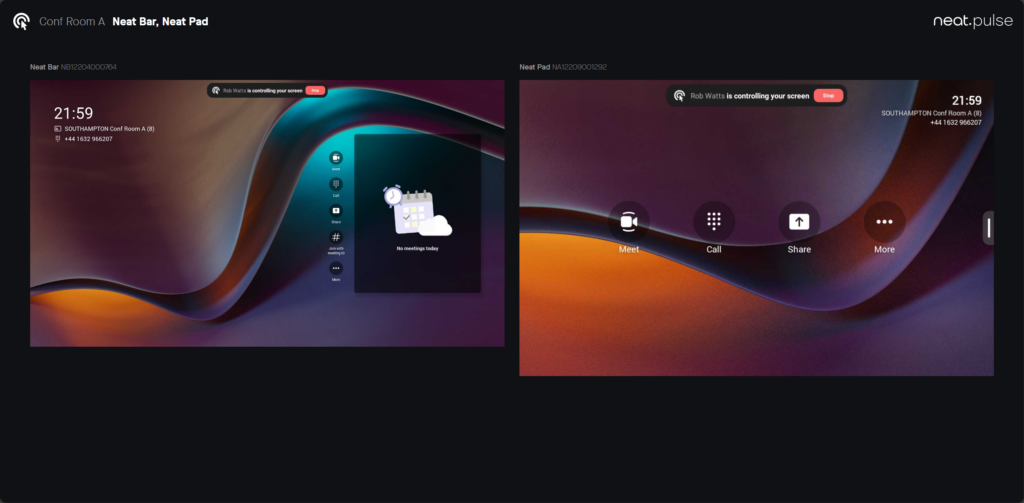The width and height of the screenshot is (1024, 503).
Task: Click the 21:59 clock on Neat Bar screen
Action: click(73, 114)
